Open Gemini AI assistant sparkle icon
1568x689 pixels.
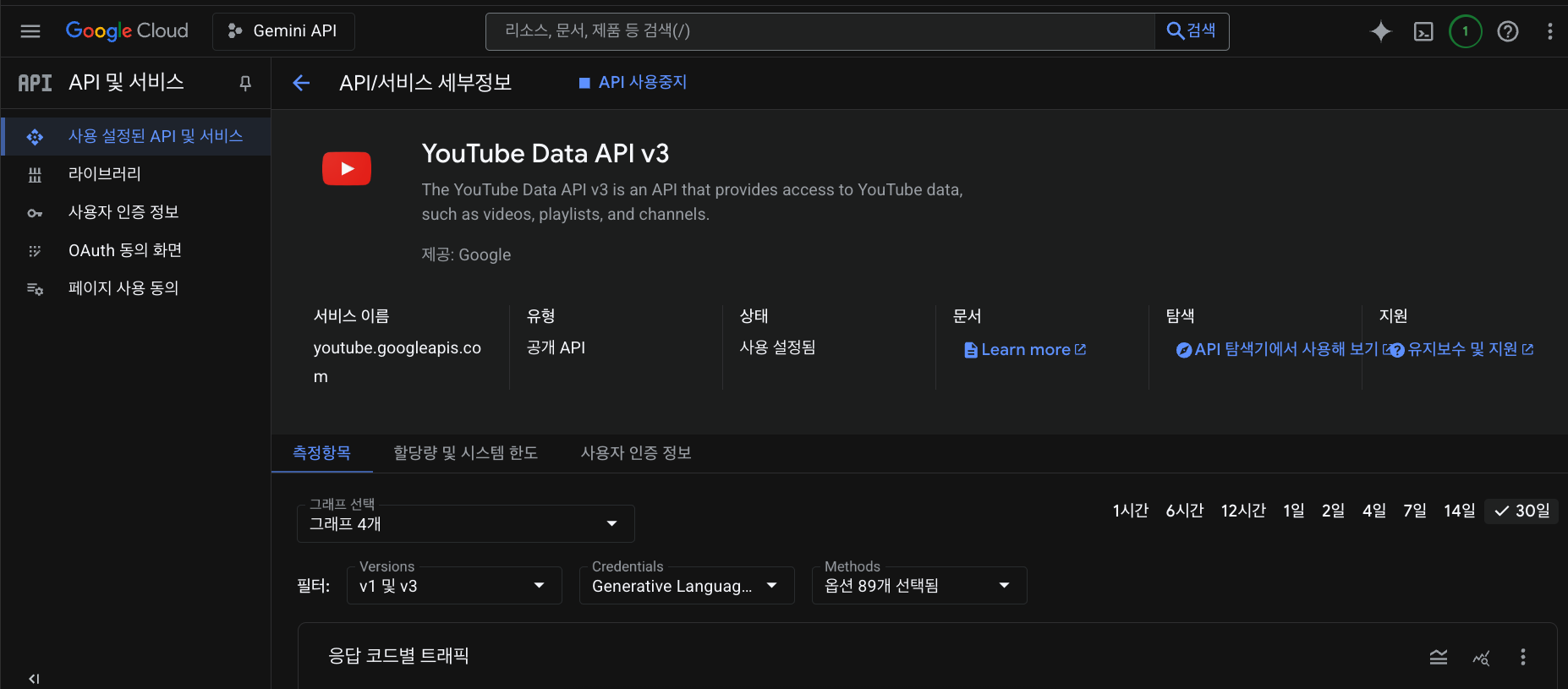(1380, 31)
